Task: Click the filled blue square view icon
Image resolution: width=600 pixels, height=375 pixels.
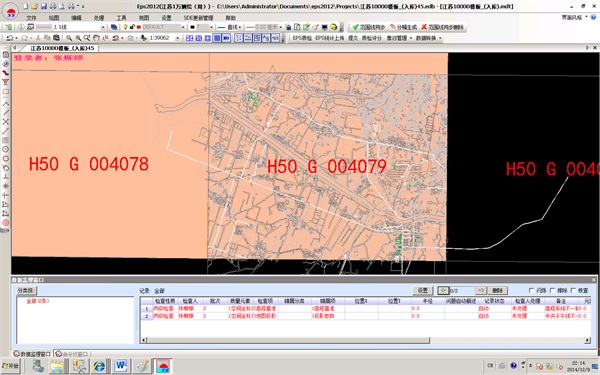Action: (217, 38)
